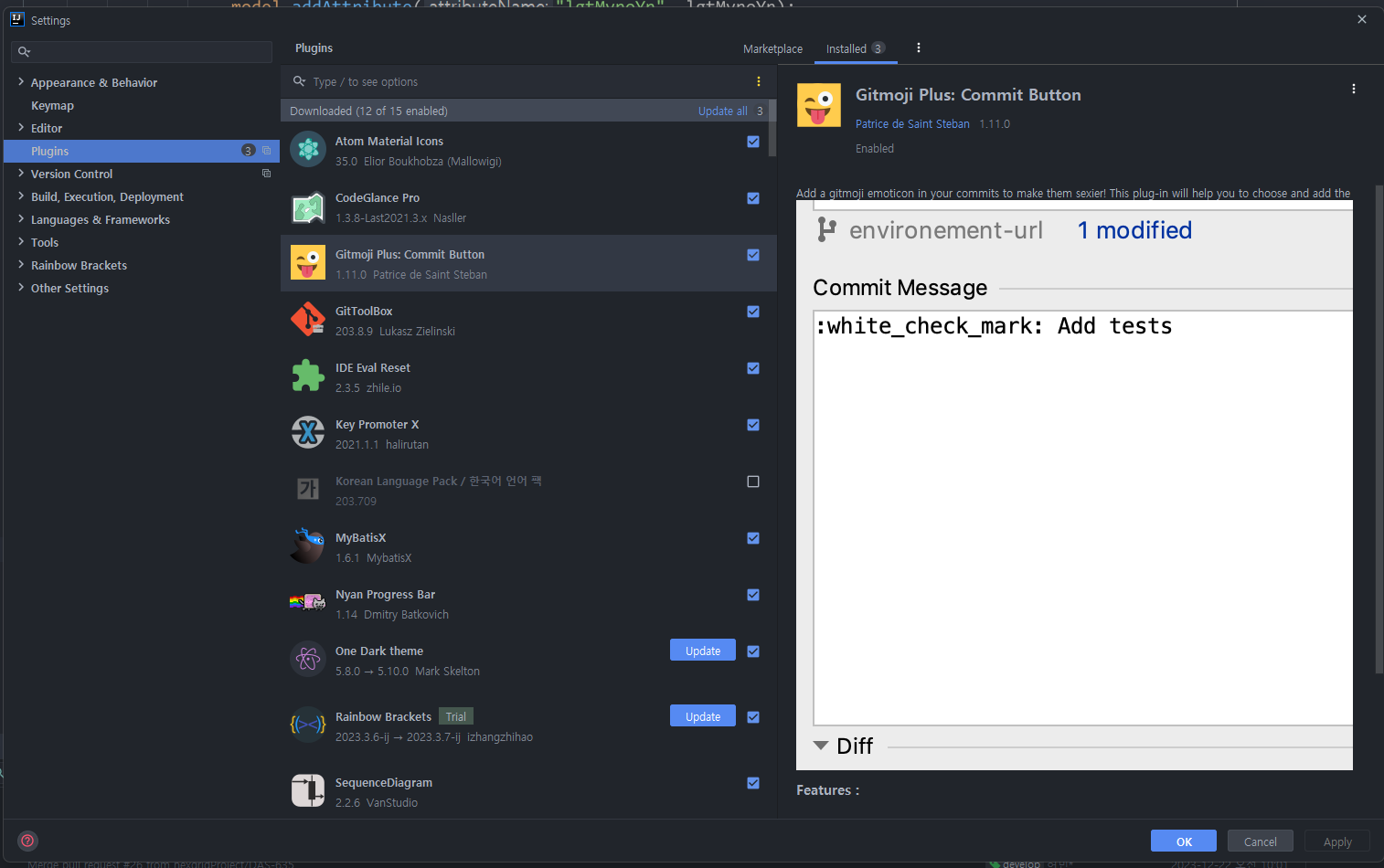Expand Build, Execution, Deployment node

pyautogui.click(x=21, y=196)
